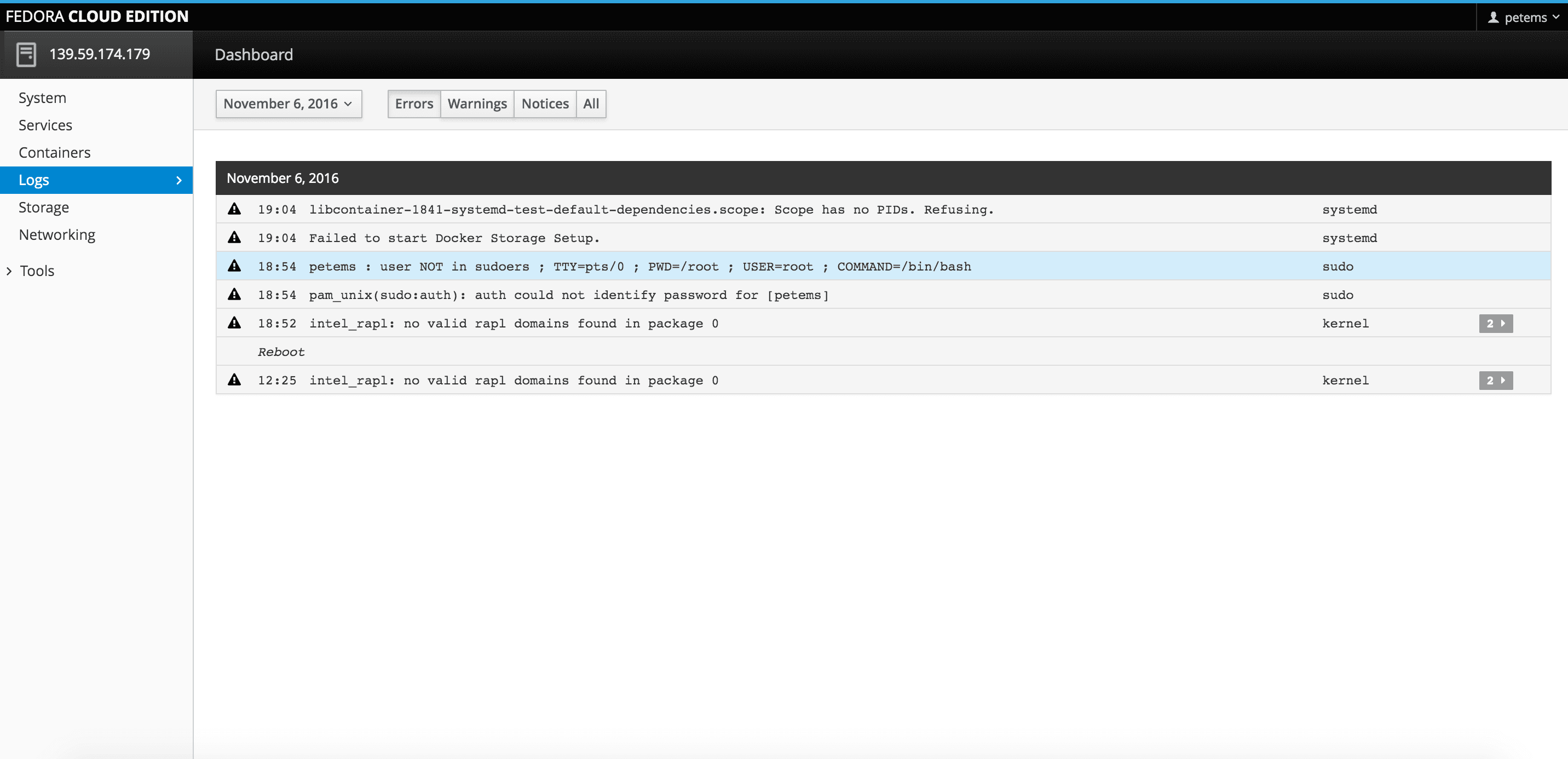The image size is (1568, 759).
Task: Click the user account icon in top bar
Action: (1493, 17)
